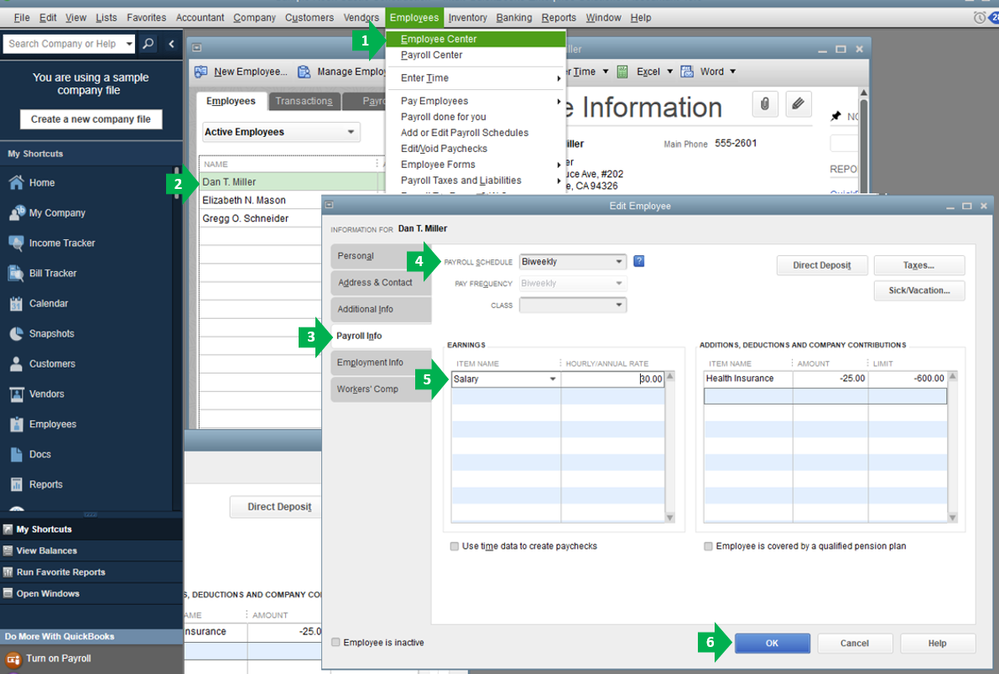
Task: Open Calendar shortcut
Action: click(x=48, y=303)
